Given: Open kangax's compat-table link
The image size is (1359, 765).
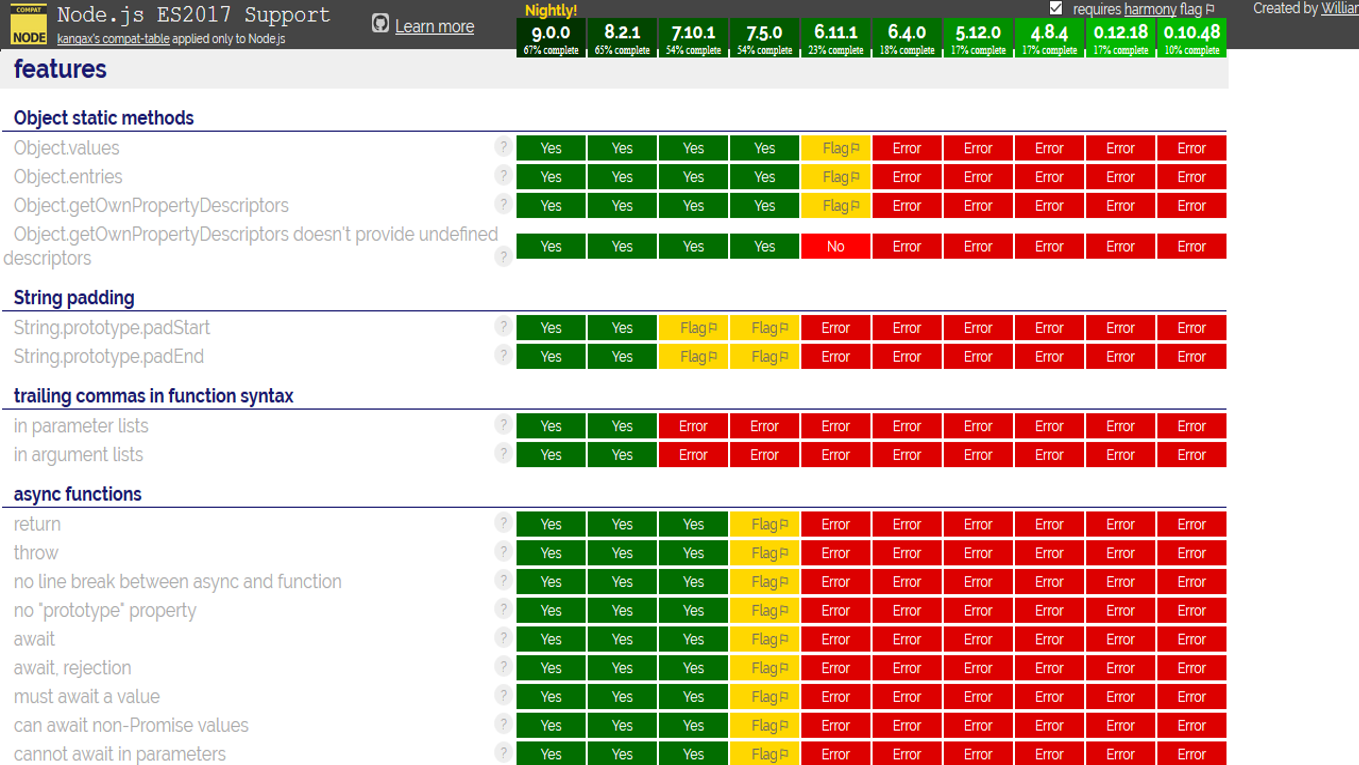Looking at the screenshot, I should (x=113, y=39).
